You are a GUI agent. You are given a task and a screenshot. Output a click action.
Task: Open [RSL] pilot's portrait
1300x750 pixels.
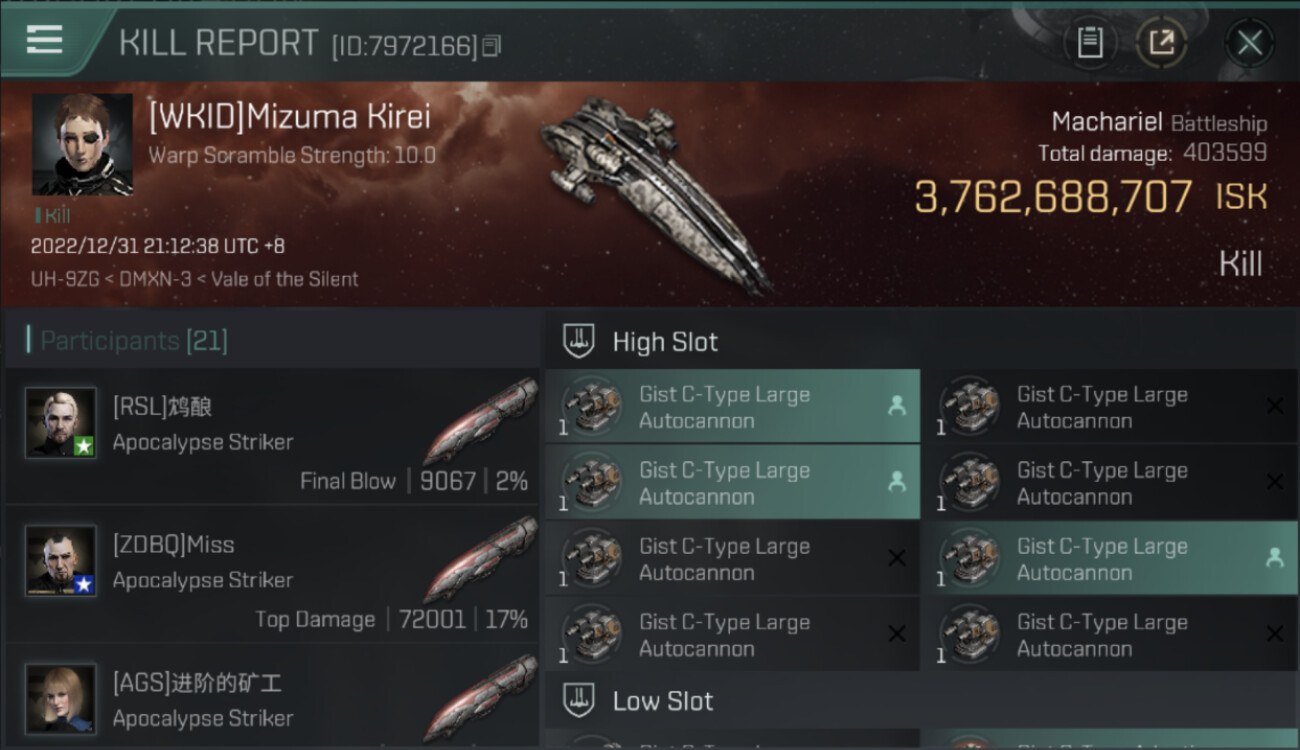(x=61, y=423)
